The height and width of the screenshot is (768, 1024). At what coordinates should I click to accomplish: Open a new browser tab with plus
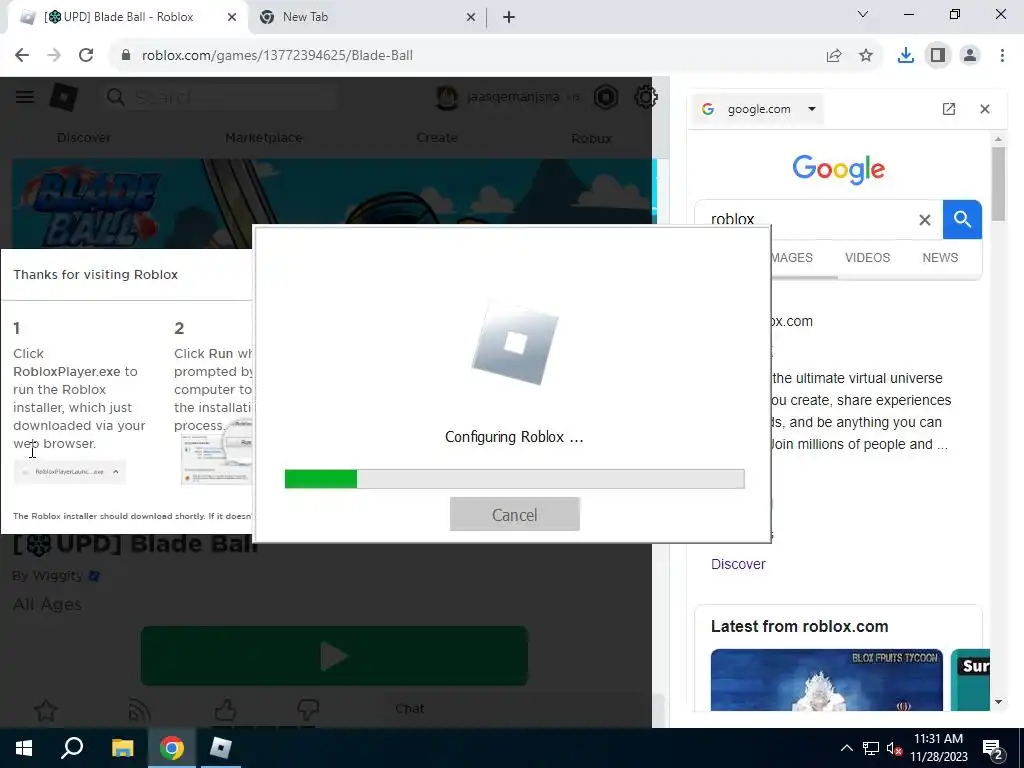(x=509, y=18)
